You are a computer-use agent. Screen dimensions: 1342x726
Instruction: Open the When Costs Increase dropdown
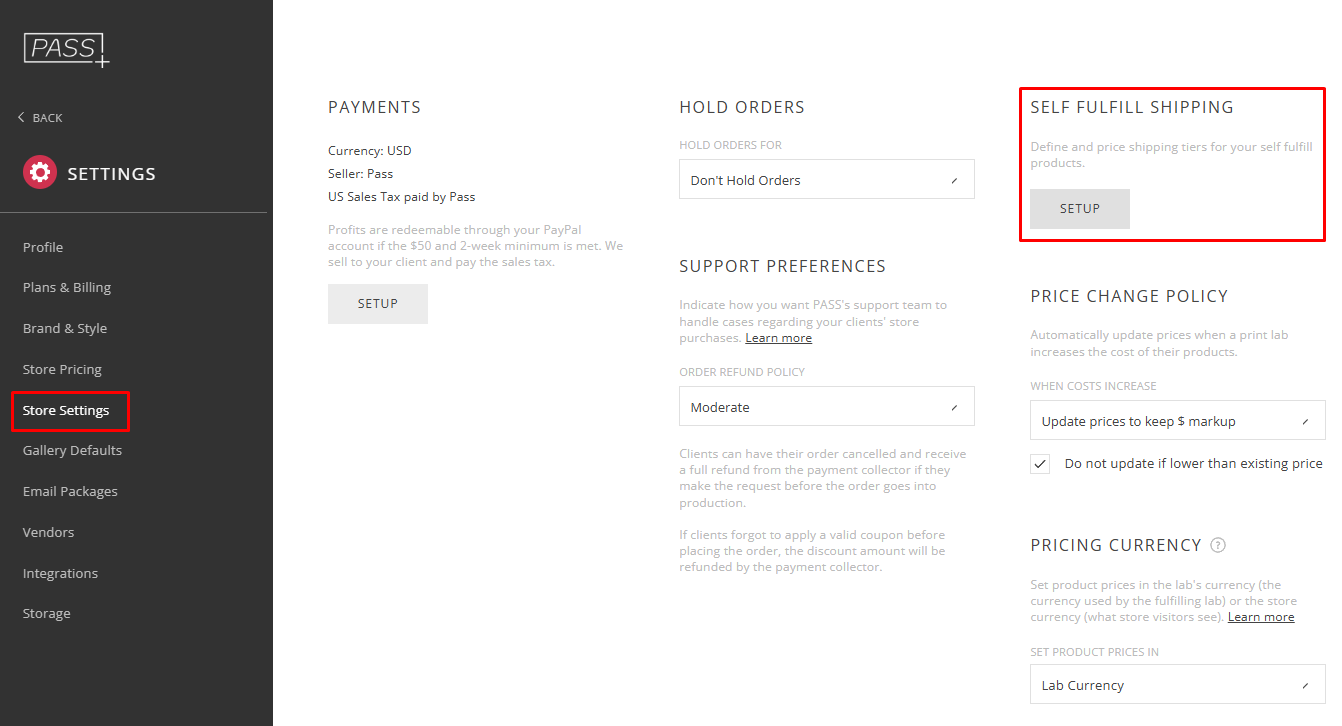[1177, 421]
